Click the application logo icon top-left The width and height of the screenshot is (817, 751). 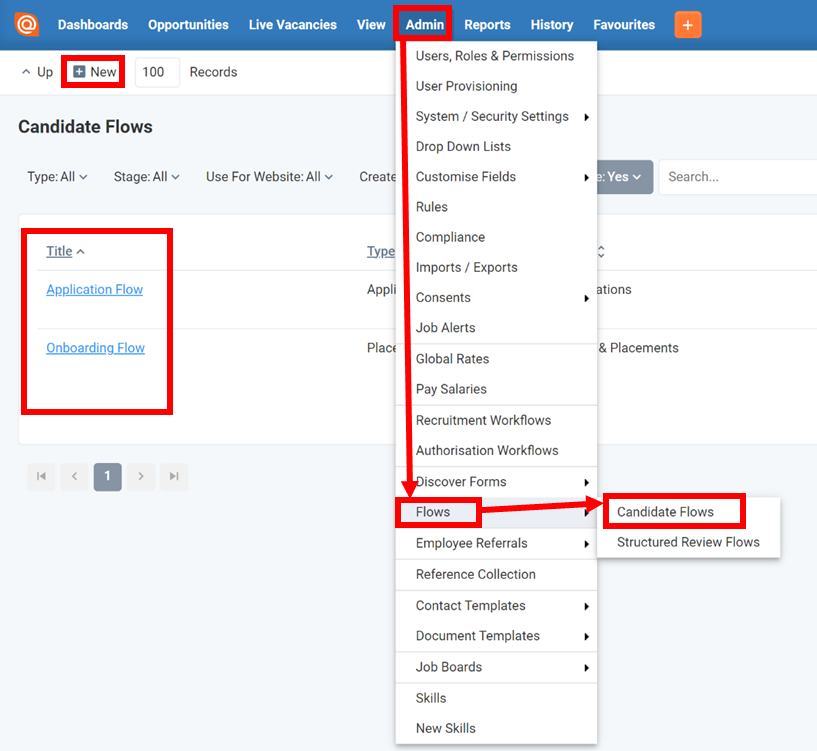[26, 23]
